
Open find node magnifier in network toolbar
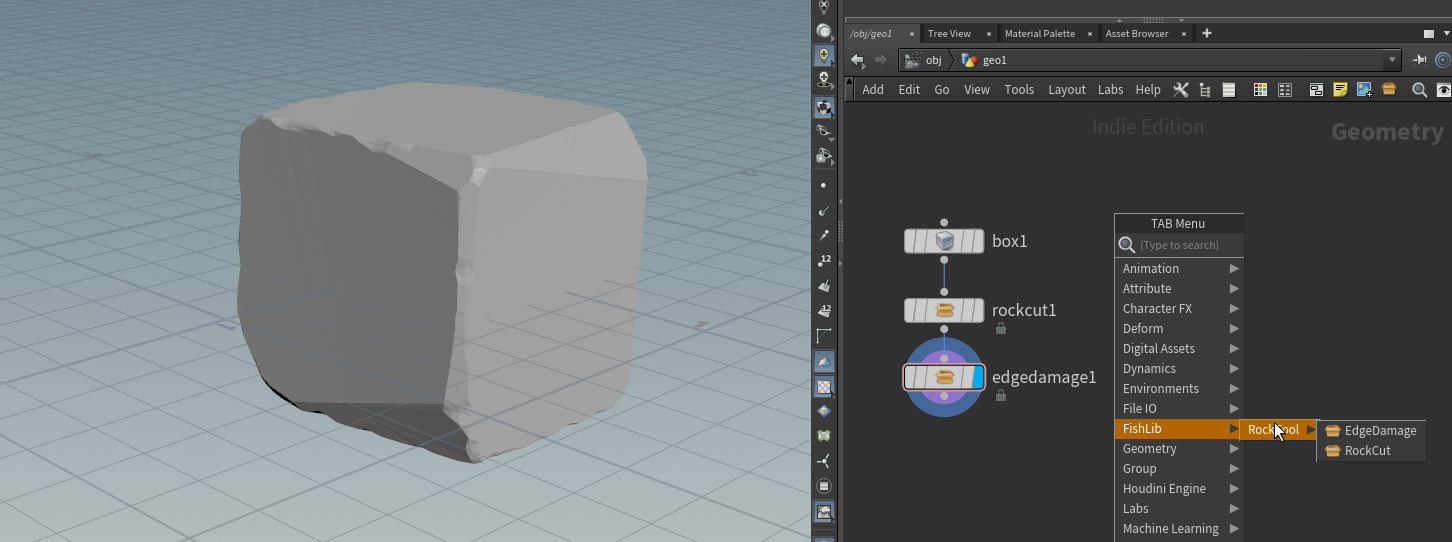coord(1419,90)
